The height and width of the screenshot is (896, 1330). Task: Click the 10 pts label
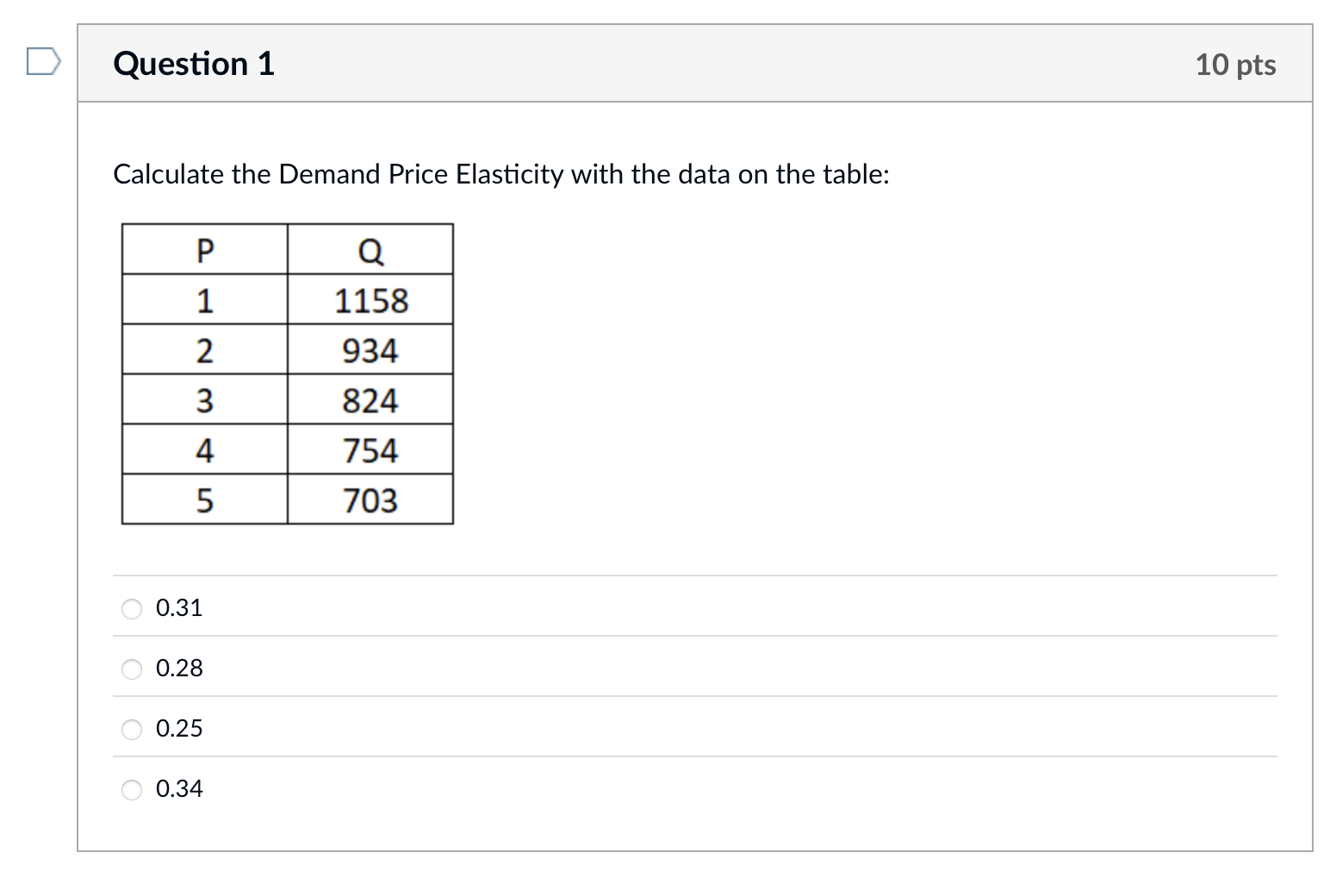click(1235, 64)
